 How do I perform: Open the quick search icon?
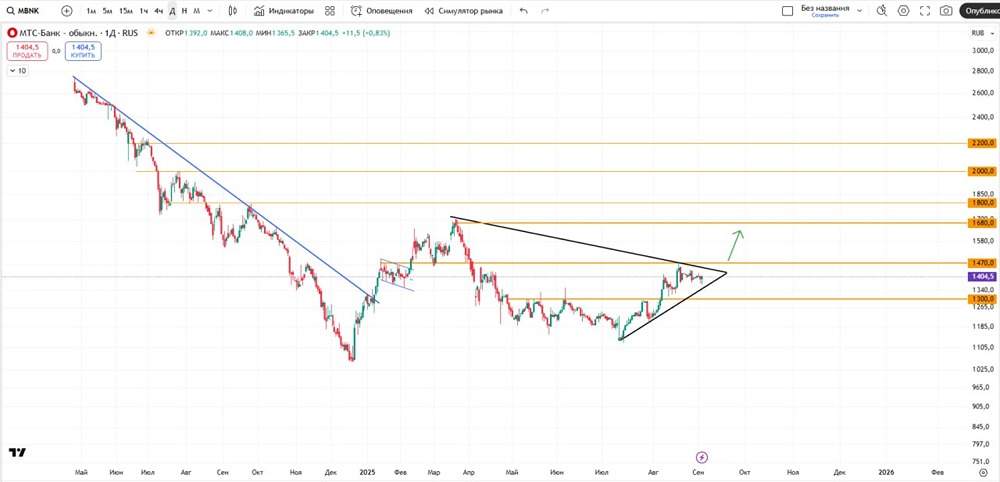882,11
